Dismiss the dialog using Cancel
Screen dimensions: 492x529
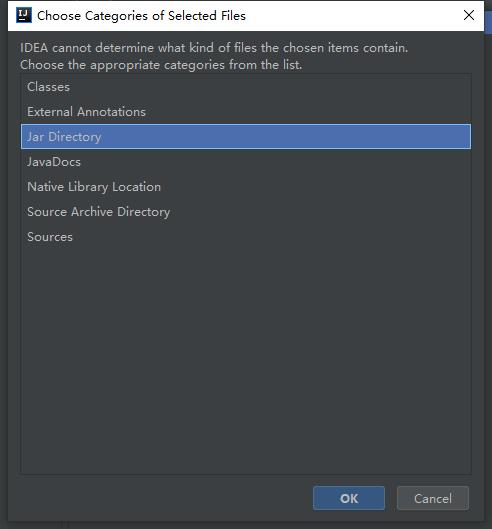click(433, 498)
